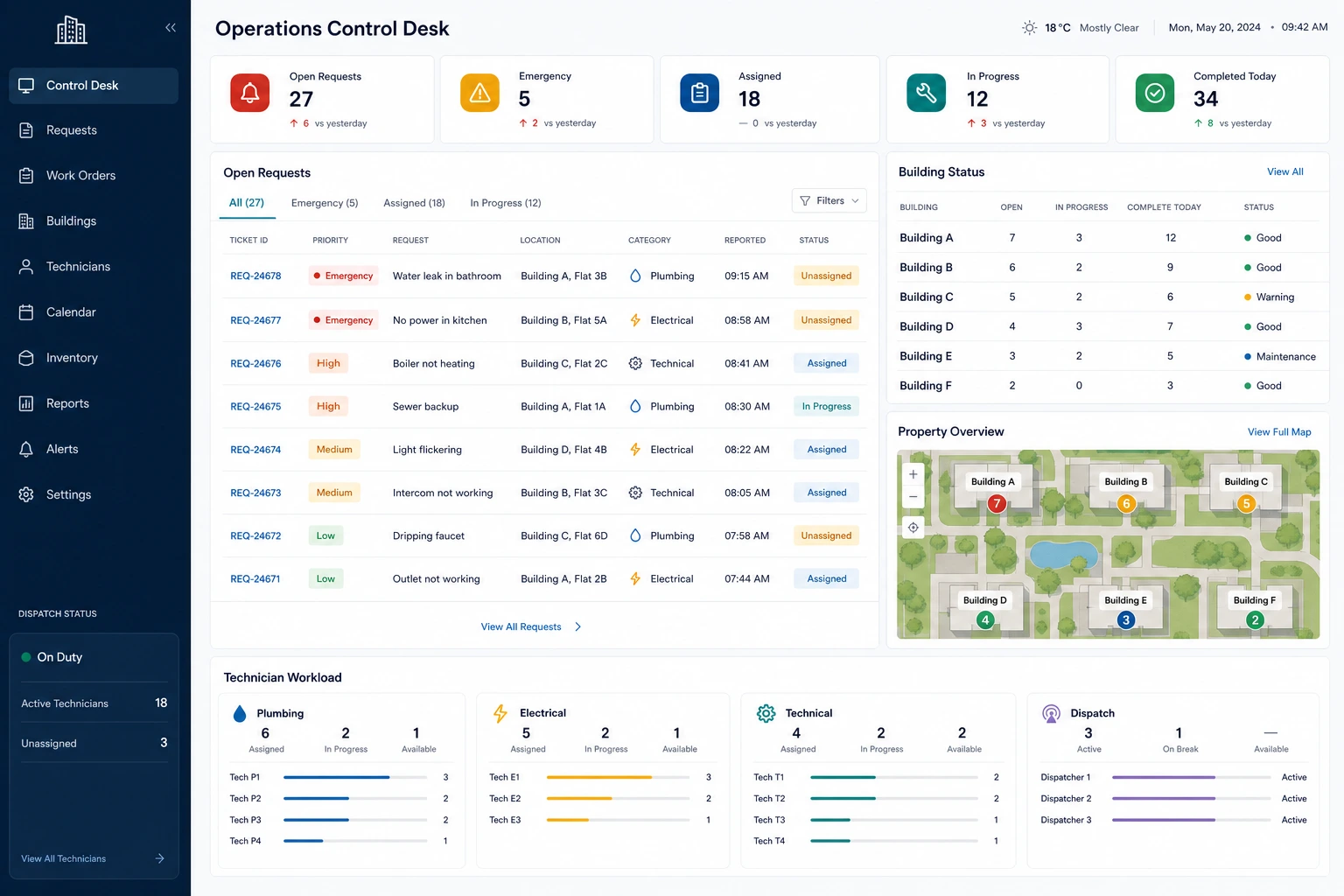This screenshot has width=1344, height=896.
Task: Click the In Progress wrench icon
Action: (927, 93)
